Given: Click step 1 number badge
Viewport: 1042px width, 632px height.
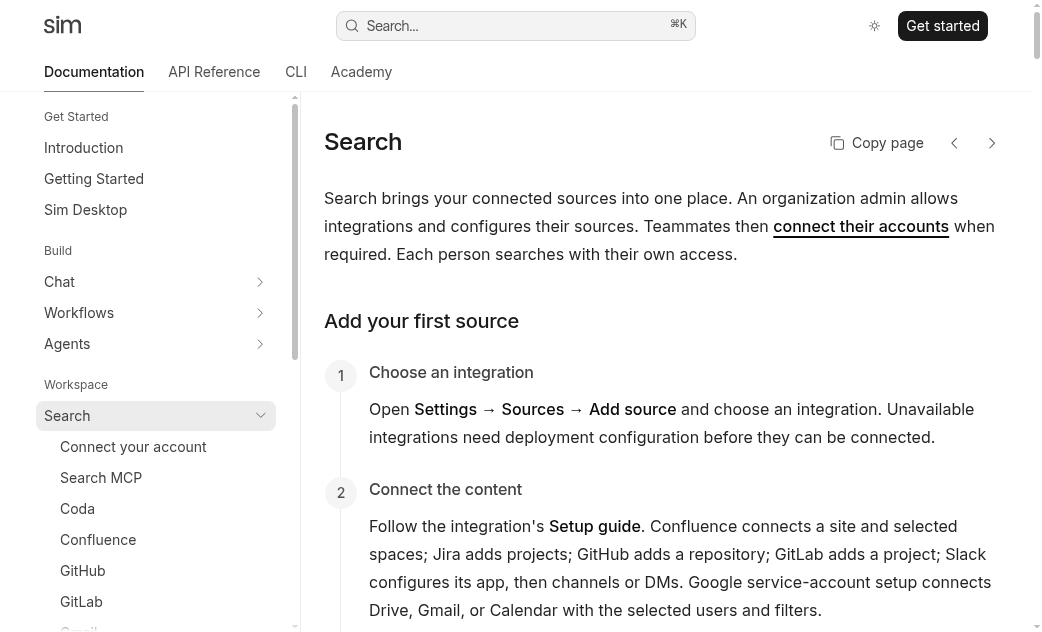Looking at the screenshot, I should (x=341, y=375).
